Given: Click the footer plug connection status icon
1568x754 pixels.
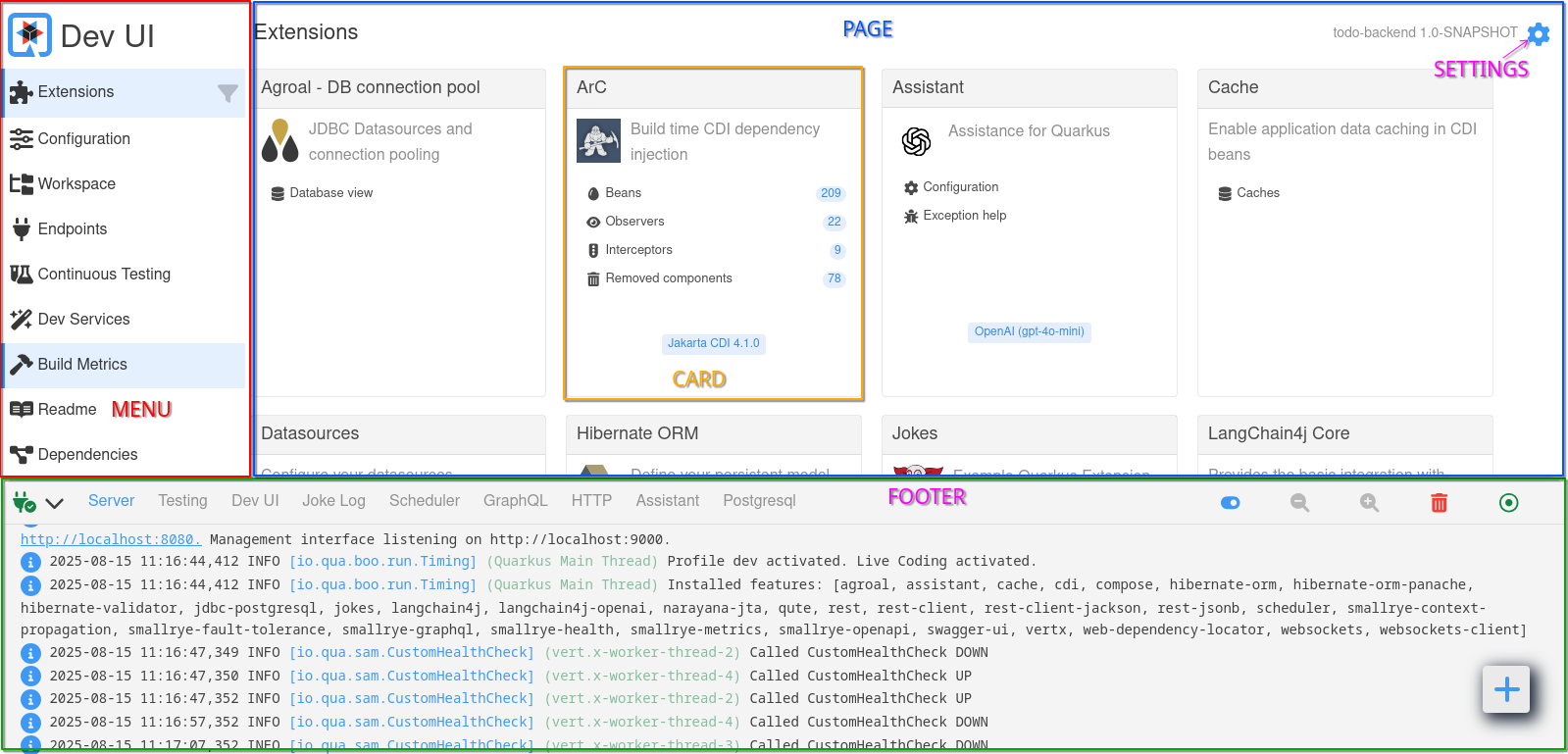Looking at the screenshot, I should click(25, 503).
